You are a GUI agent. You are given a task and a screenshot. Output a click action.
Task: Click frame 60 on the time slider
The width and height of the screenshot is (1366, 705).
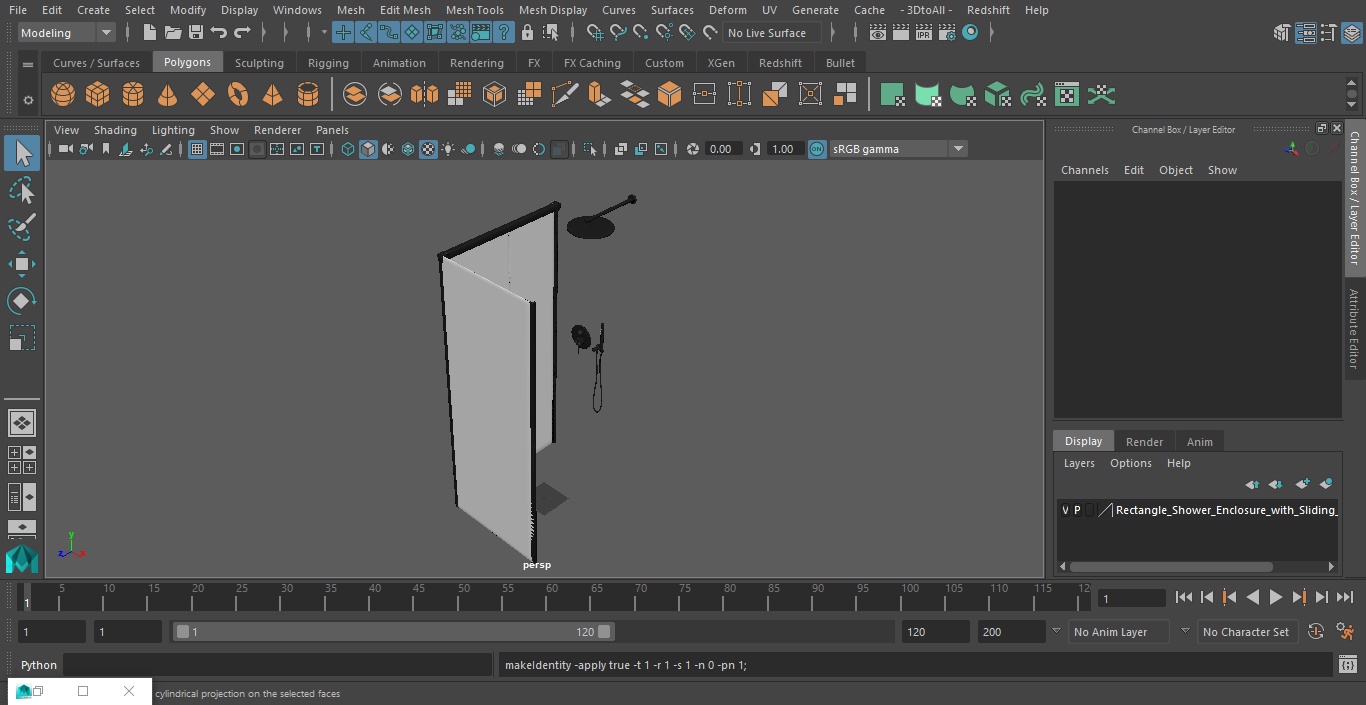[x=552, y=597]
